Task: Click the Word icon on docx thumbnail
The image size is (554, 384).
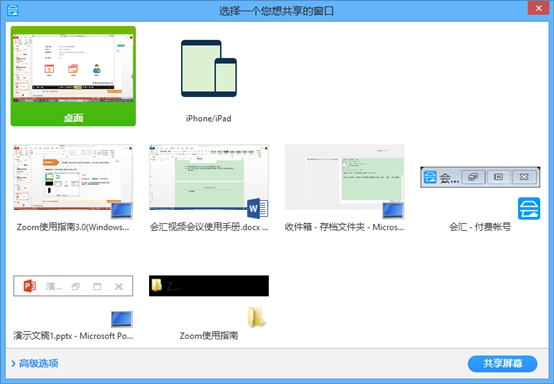Action: click(258, 208)
